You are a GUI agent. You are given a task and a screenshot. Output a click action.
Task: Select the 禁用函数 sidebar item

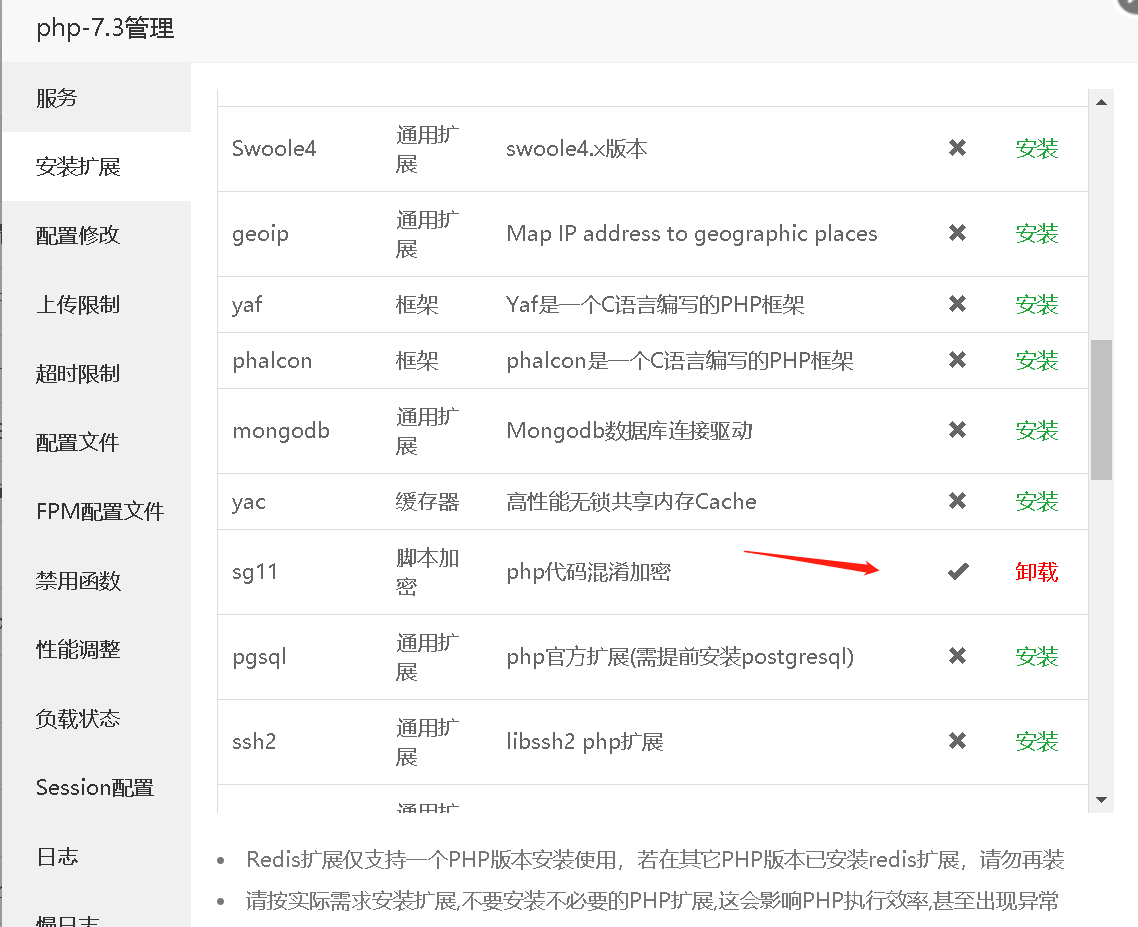(78, 580)
